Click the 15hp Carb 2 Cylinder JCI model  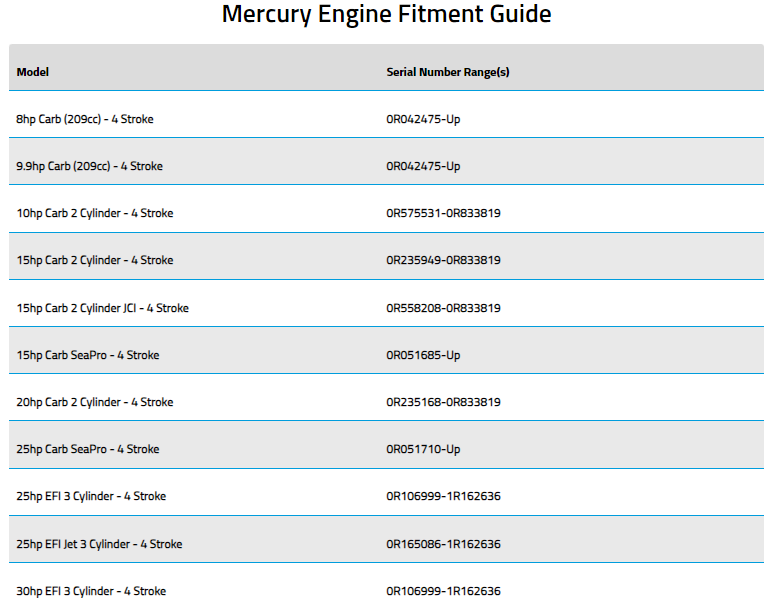point(103,308)
